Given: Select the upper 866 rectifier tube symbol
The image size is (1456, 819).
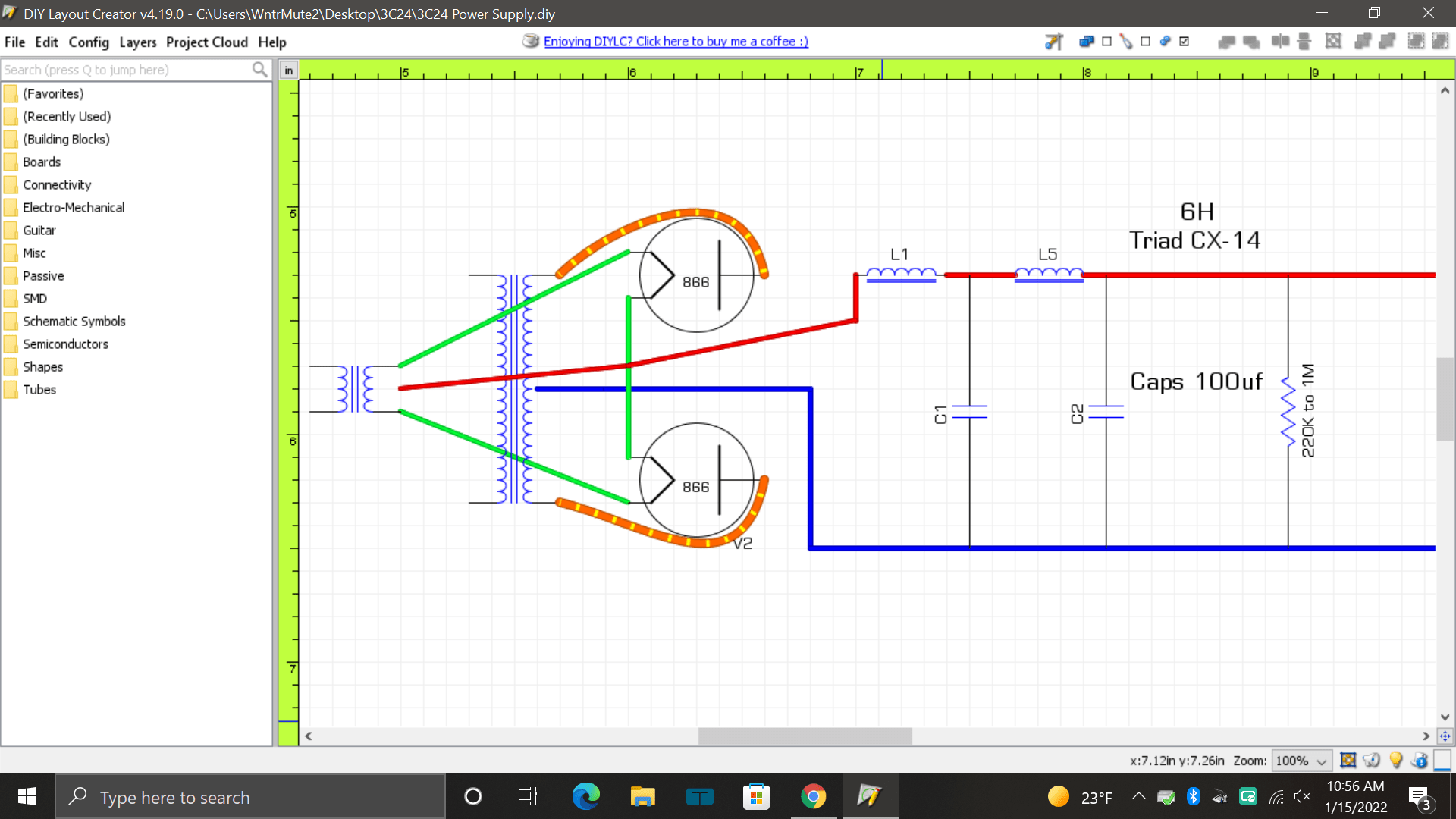Looking at the screenshot, I should point(696,275).
